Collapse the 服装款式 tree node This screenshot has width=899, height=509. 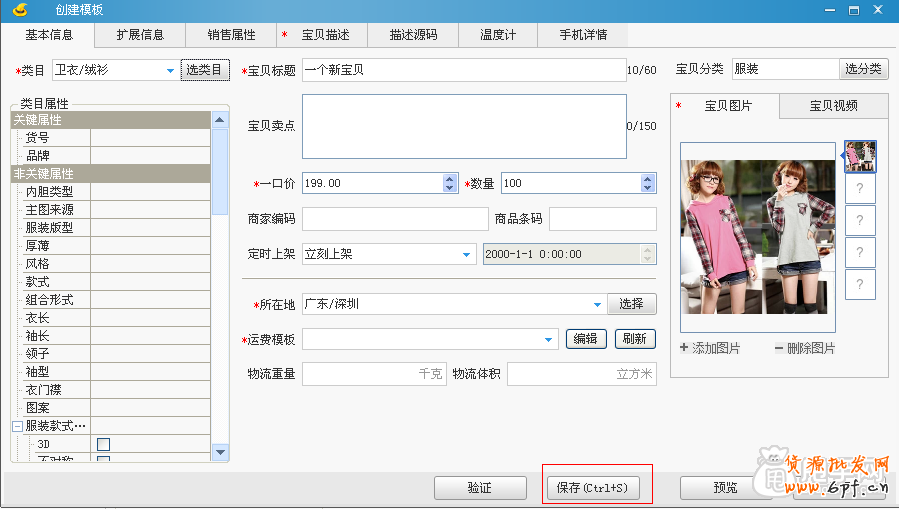pos(17,426)
